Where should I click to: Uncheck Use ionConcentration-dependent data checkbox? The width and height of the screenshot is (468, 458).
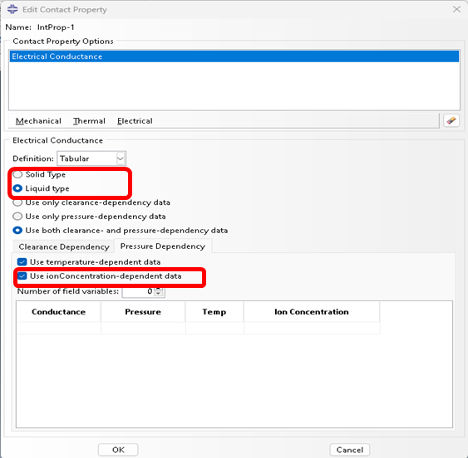[x=22, y=276]
